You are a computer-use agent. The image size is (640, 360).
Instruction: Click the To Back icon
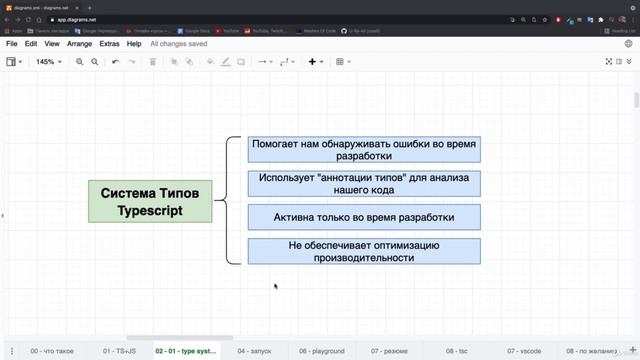189,62
